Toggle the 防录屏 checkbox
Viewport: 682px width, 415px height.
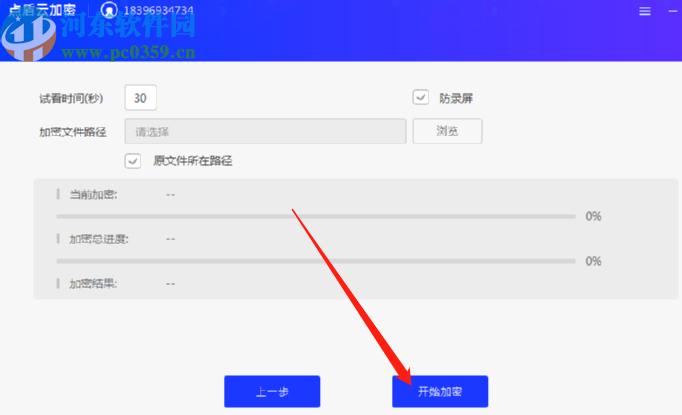coord(421,97)
